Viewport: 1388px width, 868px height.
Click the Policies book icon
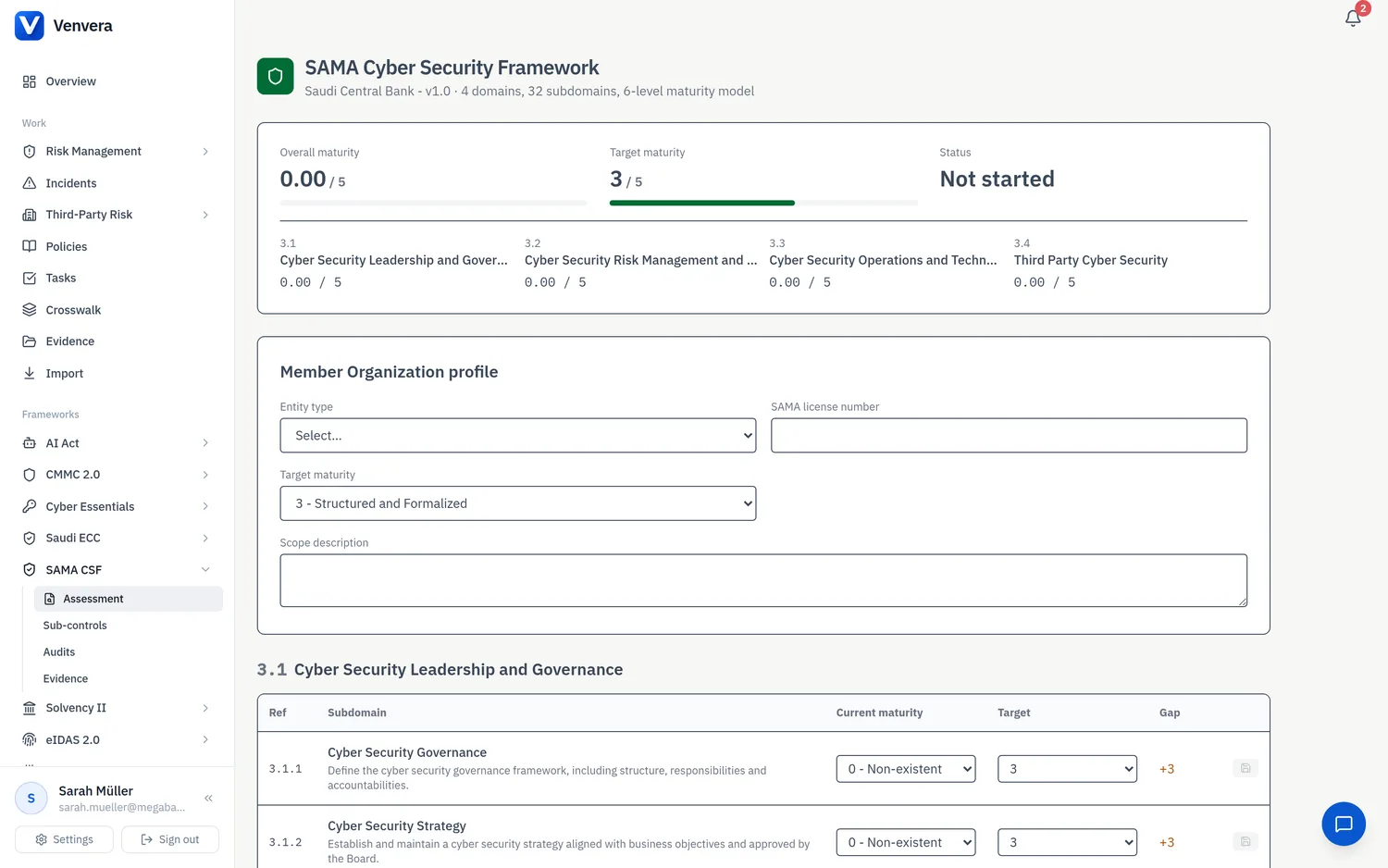click(x=30, y=246)
